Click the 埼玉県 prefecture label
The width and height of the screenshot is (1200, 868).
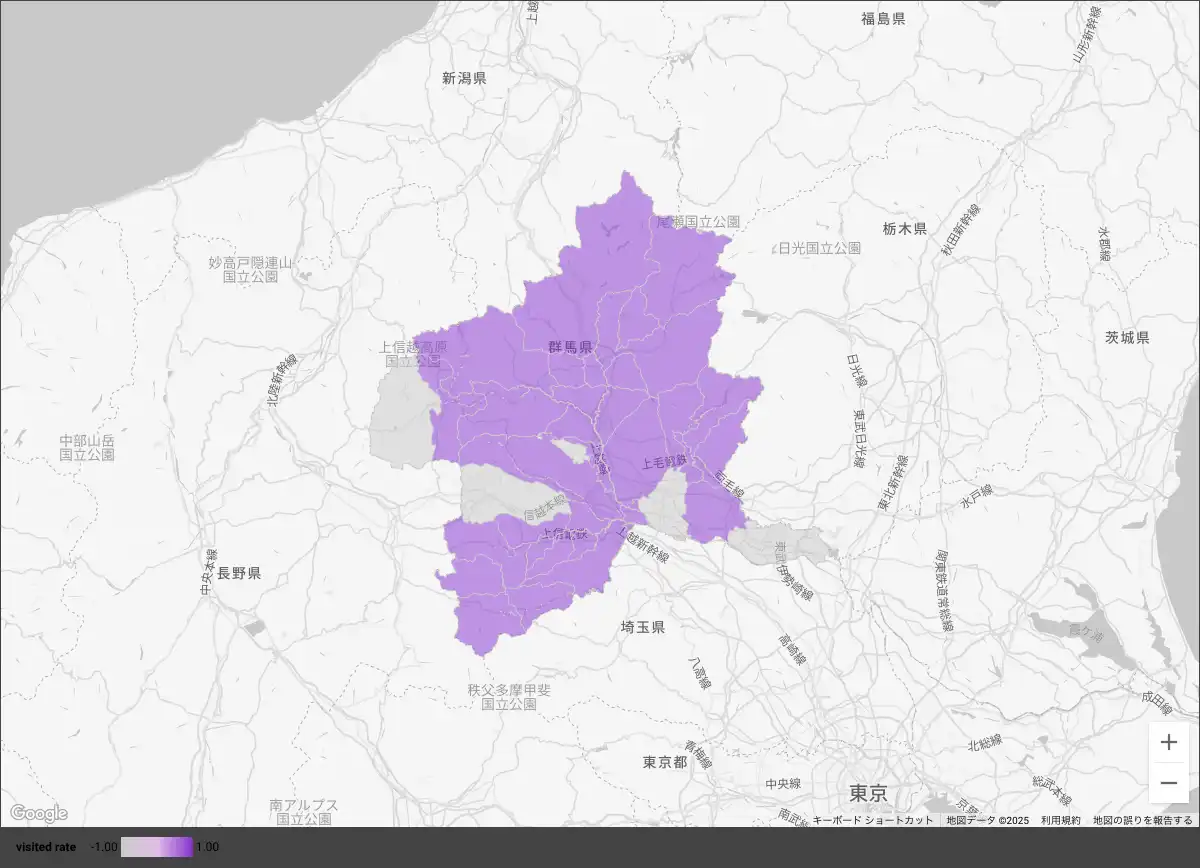tap(642, 627)
